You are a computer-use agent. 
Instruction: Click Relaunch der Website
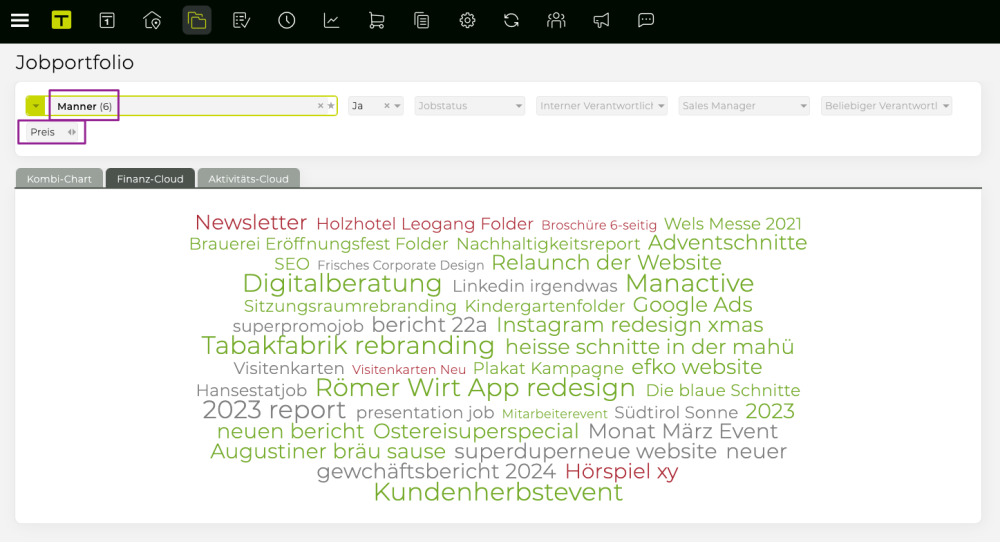click(607, 263)
